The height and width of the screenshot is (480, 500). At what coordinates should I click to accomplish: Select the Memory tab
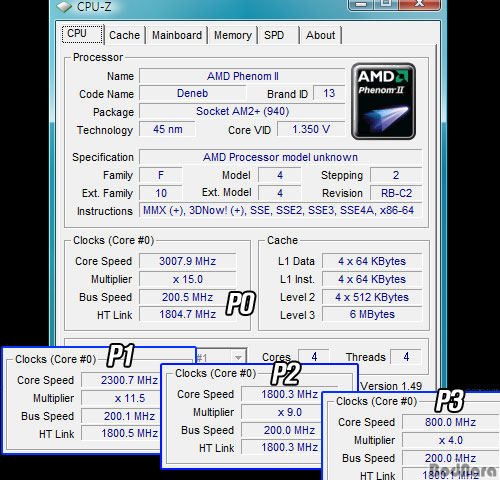click(x=233, y=35)
